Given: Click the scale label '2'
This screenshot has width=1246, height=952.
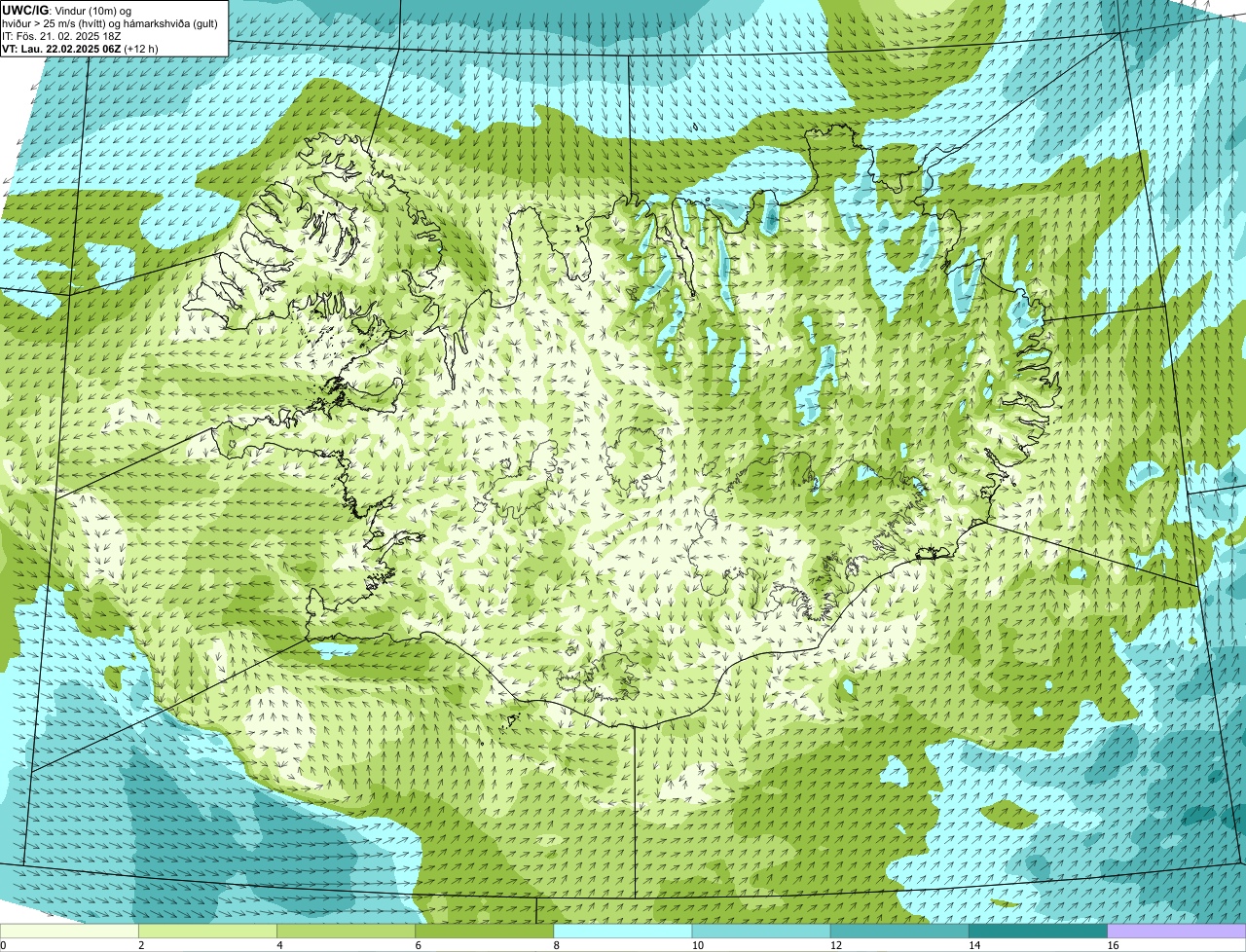Looking at the screenshot, I should point(141,945).
